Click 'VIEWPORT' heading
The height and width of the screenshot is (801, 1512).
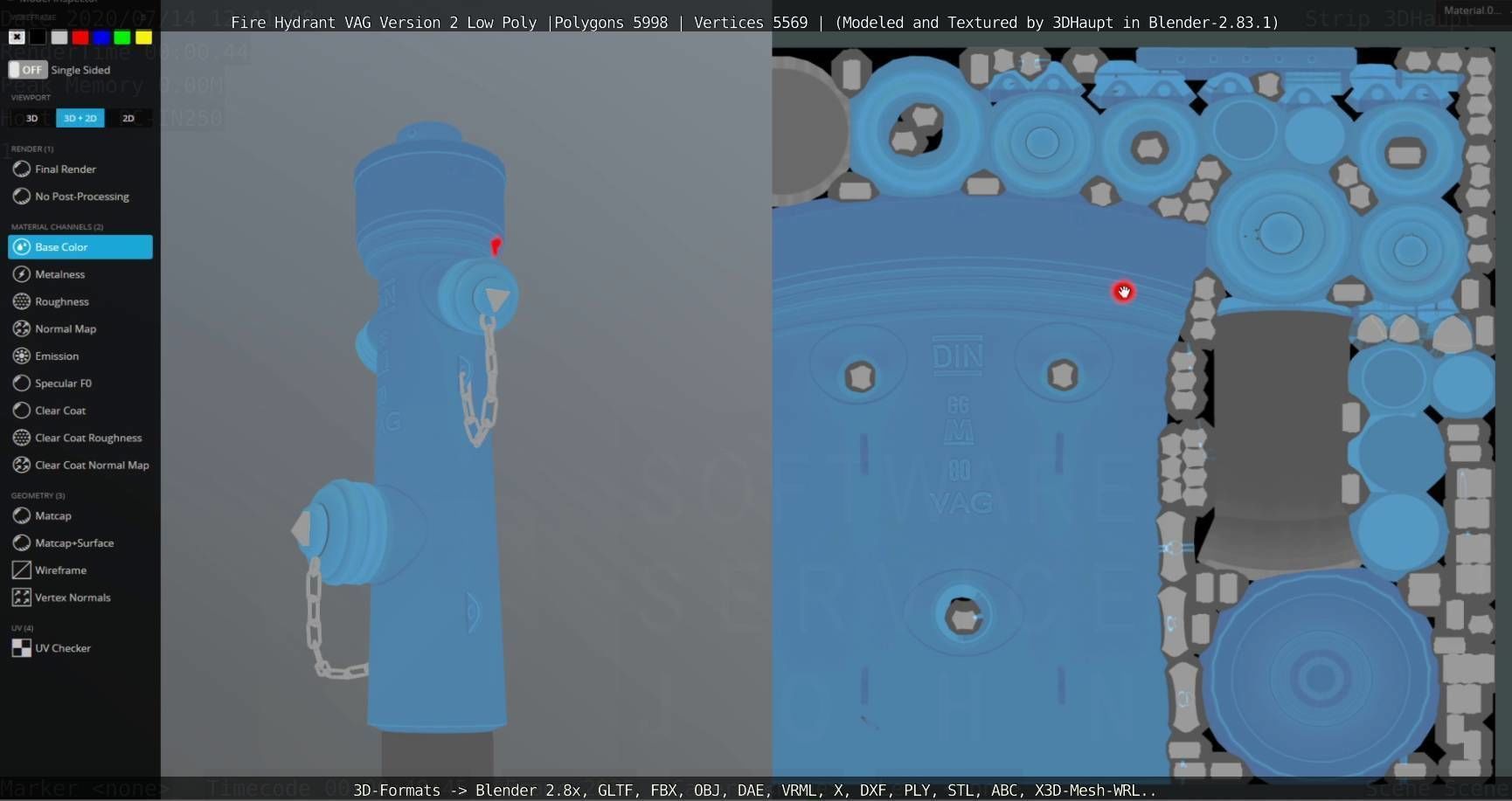tap(31, 97)
